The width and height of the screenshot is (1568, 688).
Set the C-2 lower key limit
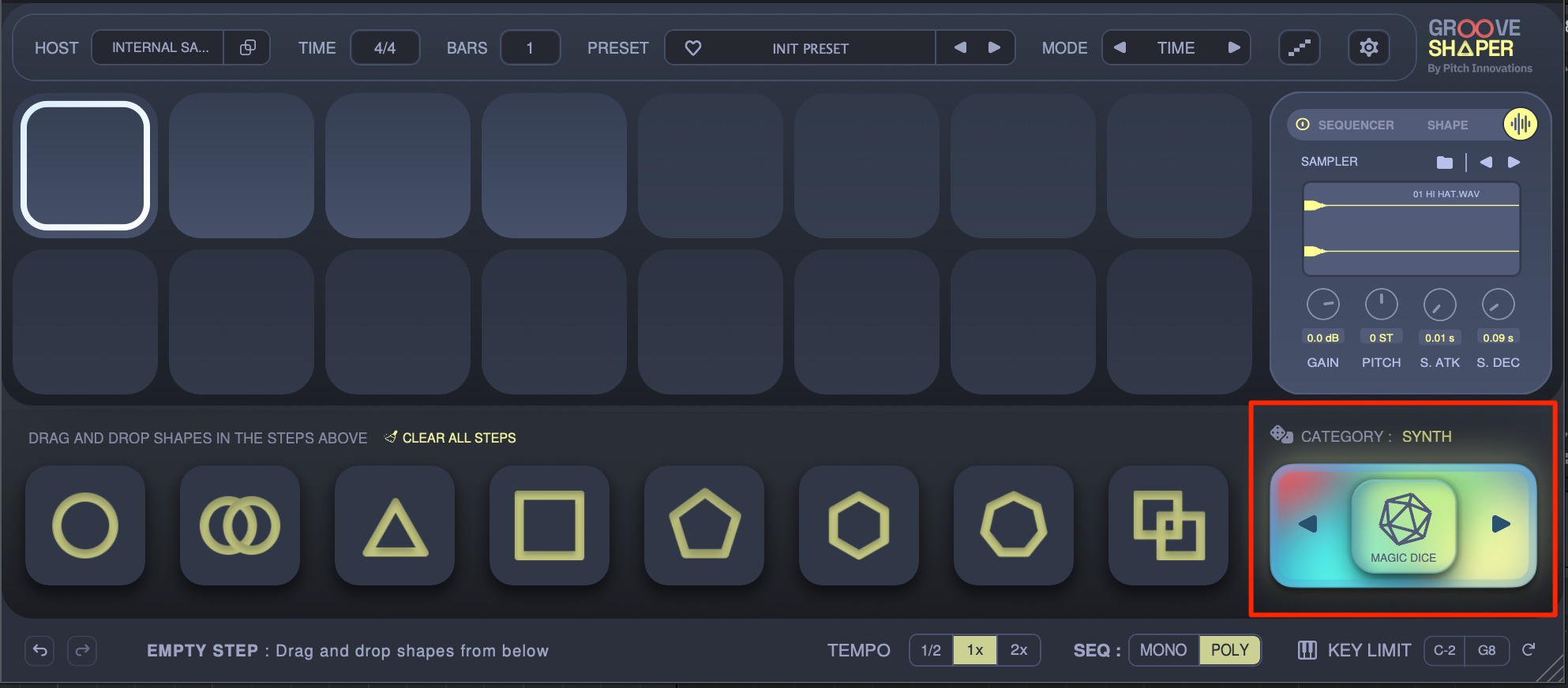pyautogui.click(x=1444, y=650)
